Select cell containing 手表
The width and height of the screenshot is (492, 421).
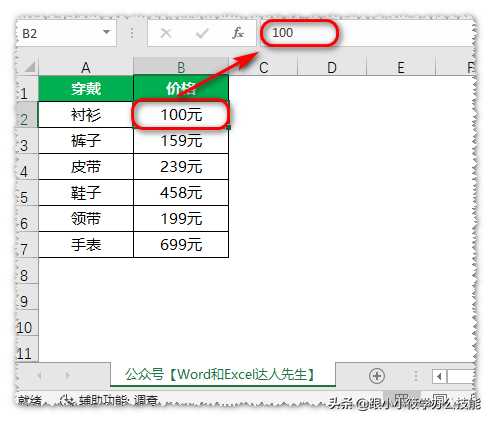(86, 245)
